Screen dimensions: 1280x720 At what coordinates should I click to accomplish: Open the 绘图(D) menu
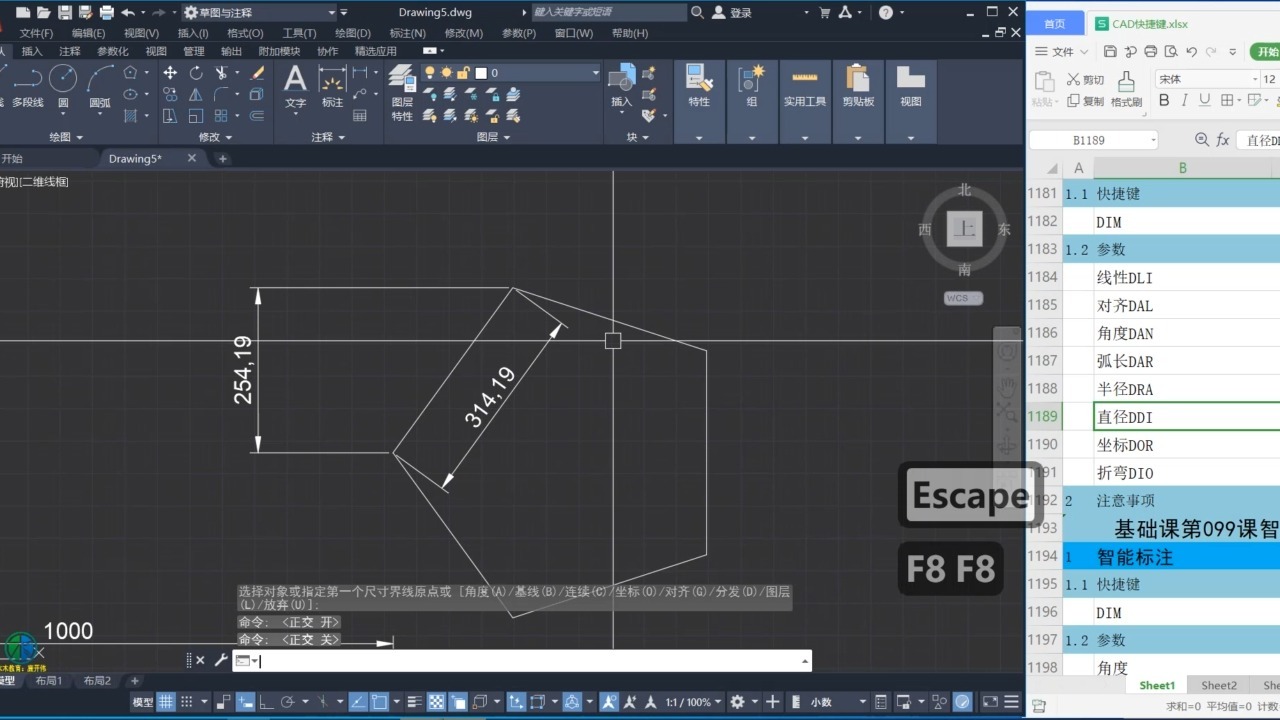click(x=352, y=33)
